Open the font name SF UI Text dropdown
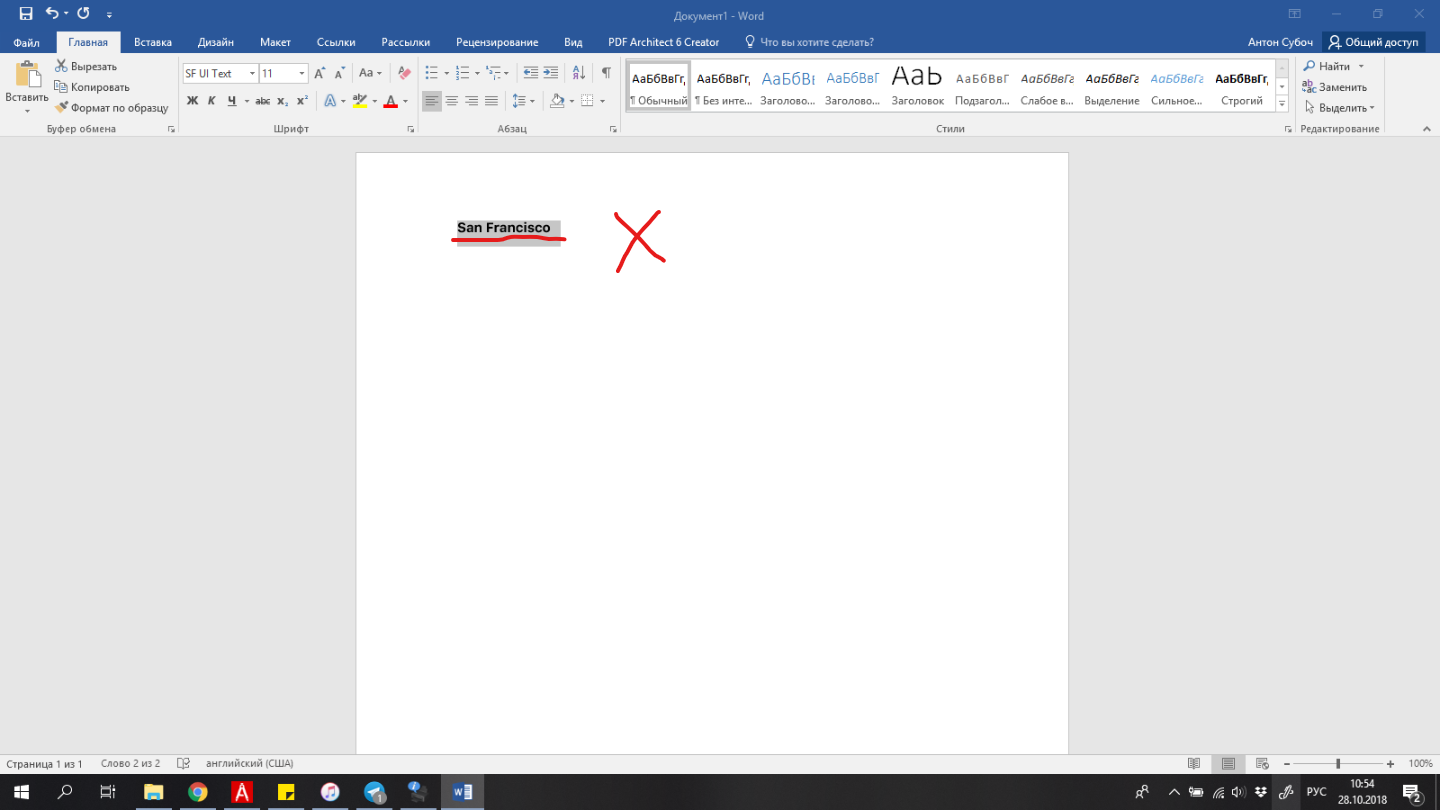Viewport: 1440px width, 810px height. click(252, 73)
